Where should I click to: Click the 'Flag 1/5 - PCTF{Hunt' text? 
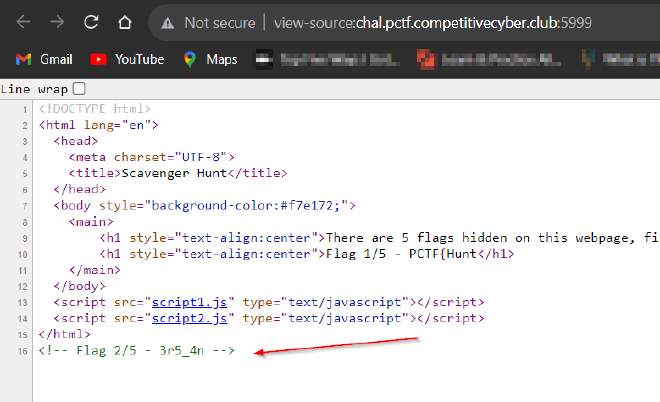[401, 254]
